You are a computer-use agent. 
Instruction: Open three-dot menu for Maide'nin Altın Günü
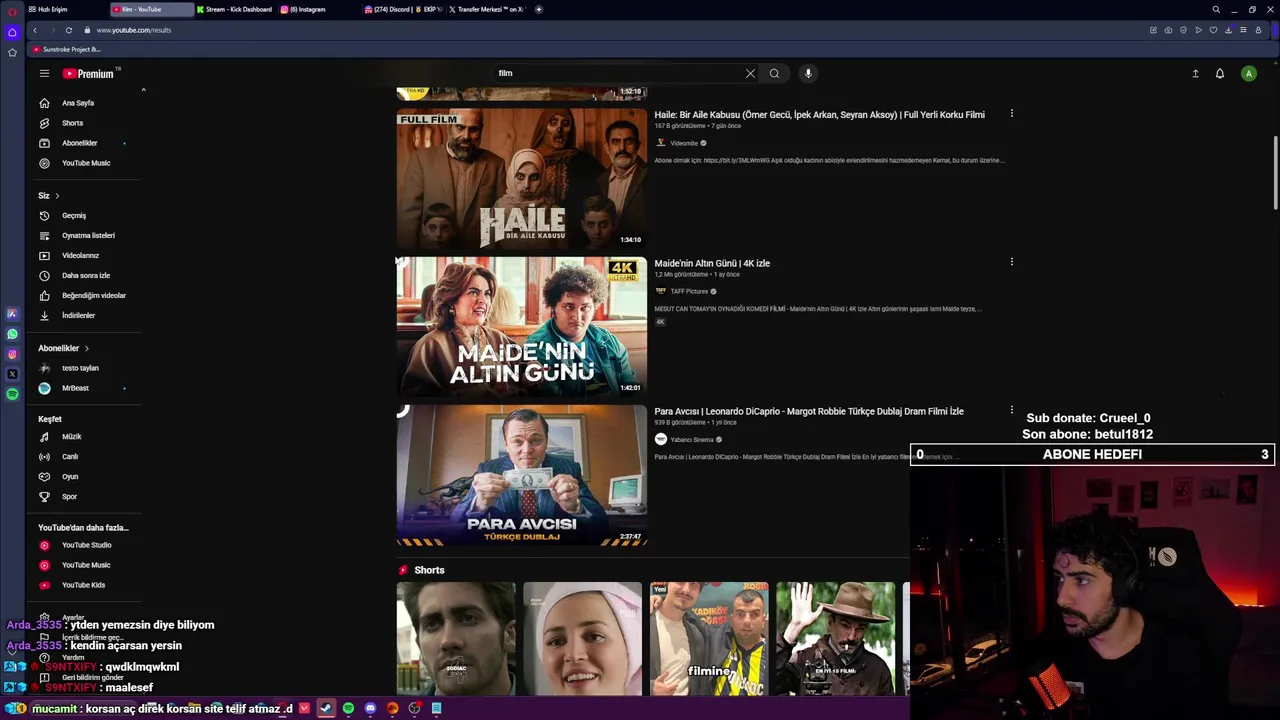point(1011,262)
